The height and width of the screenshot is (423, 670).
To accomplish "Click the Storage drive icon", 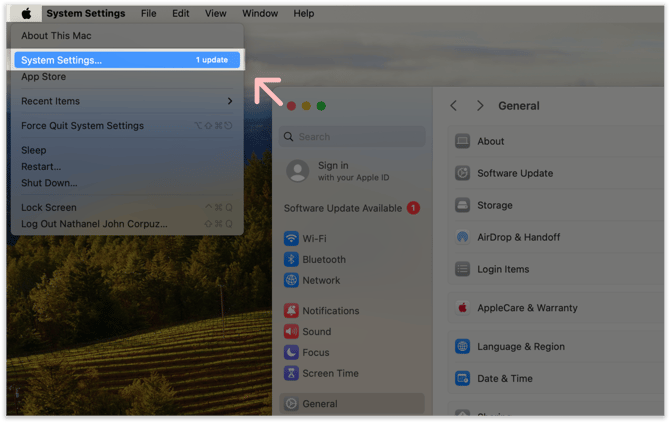I will click(462, 205).
